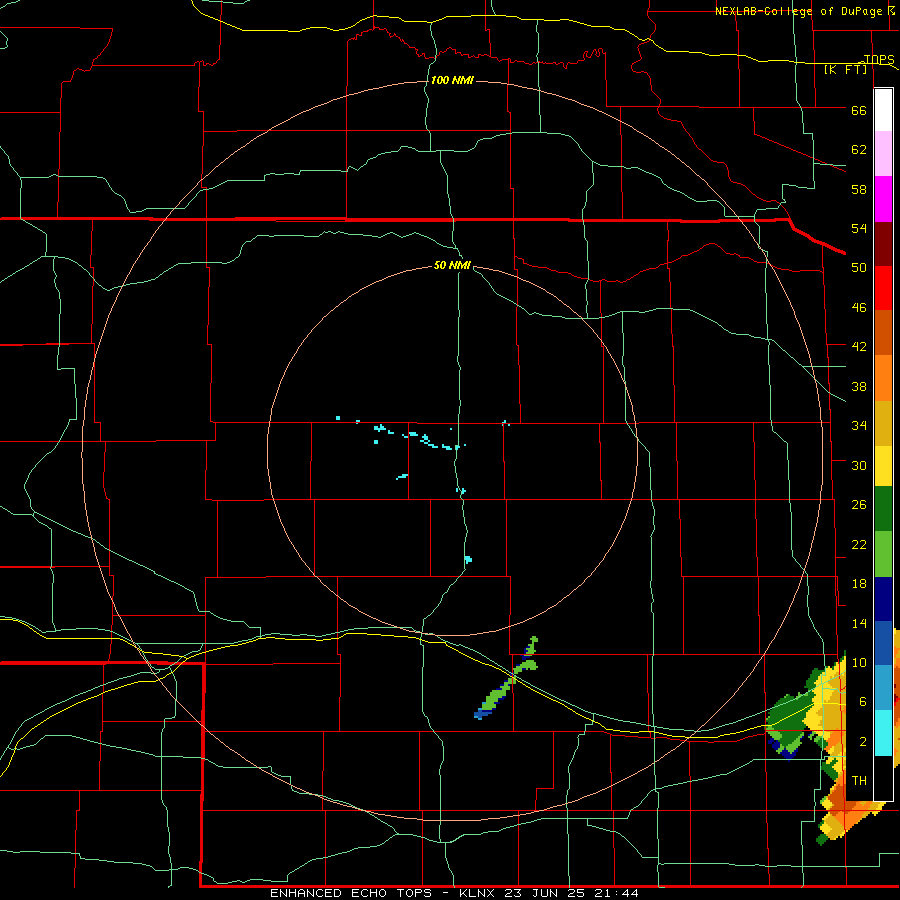Pick the navy legend swatch near 18
900x900 pixels.
883,599
